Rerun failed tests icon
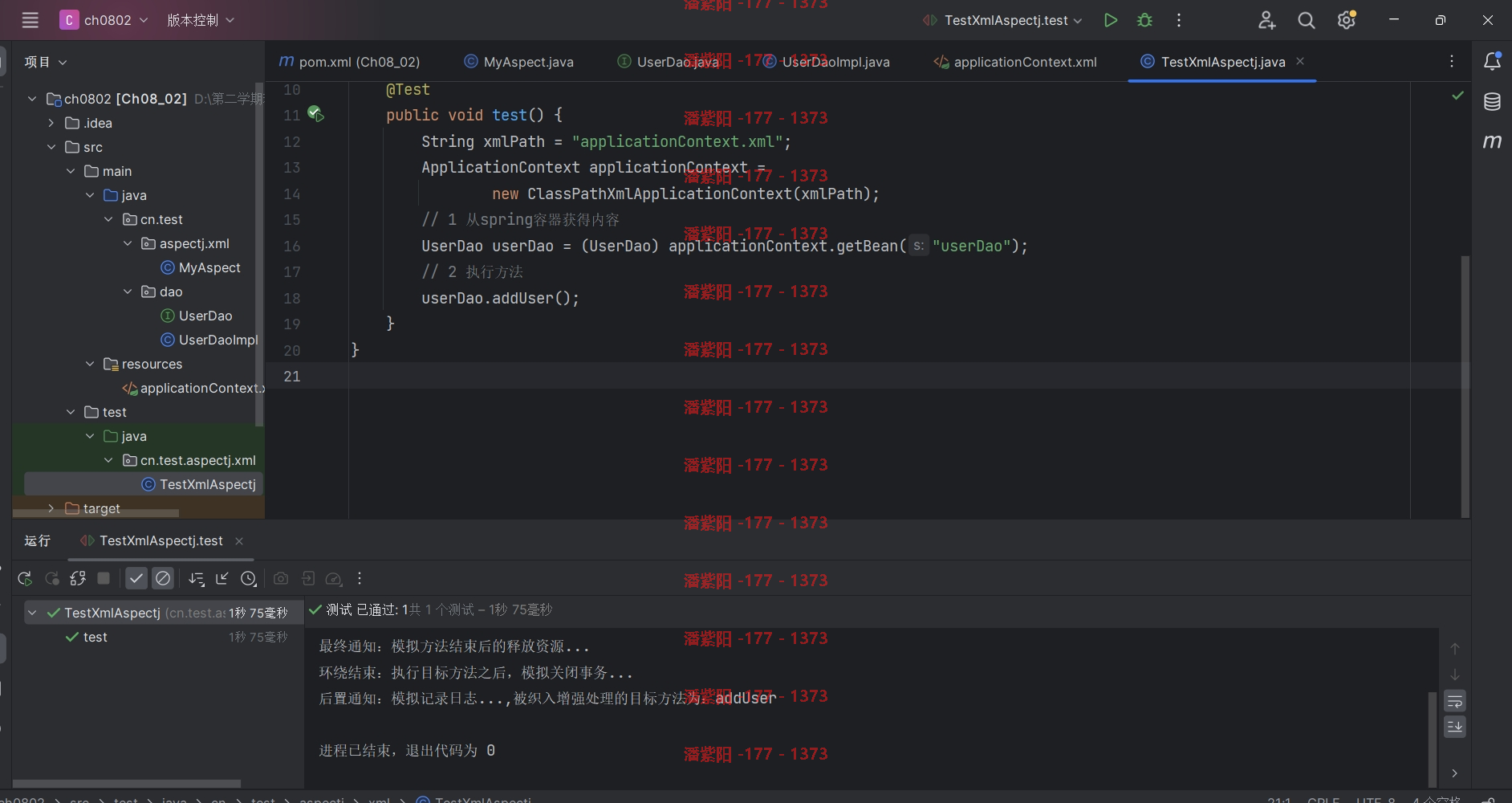 tap(52, 578)
